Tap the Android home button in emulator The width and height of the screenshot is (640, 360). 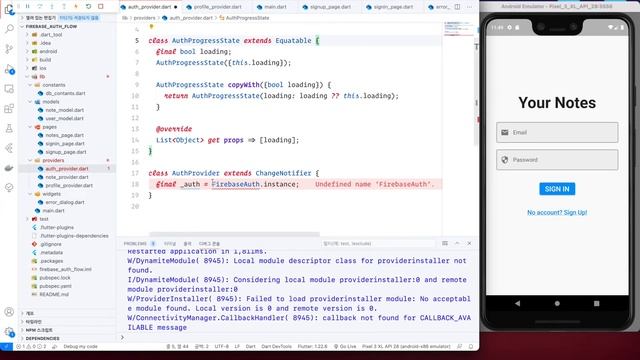click(557, 303)
